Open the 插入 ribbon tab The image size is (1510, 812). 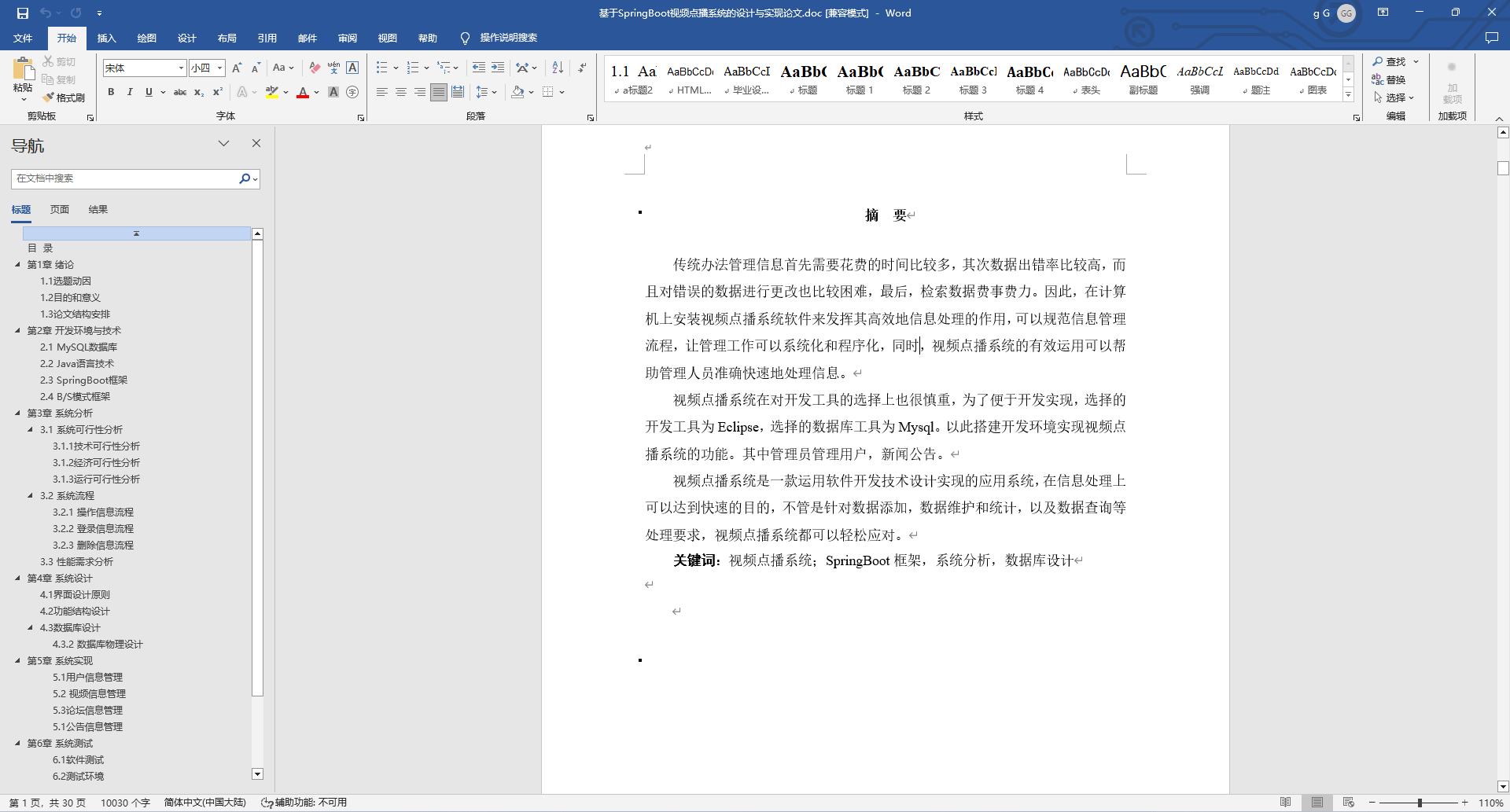pos(106,38)
